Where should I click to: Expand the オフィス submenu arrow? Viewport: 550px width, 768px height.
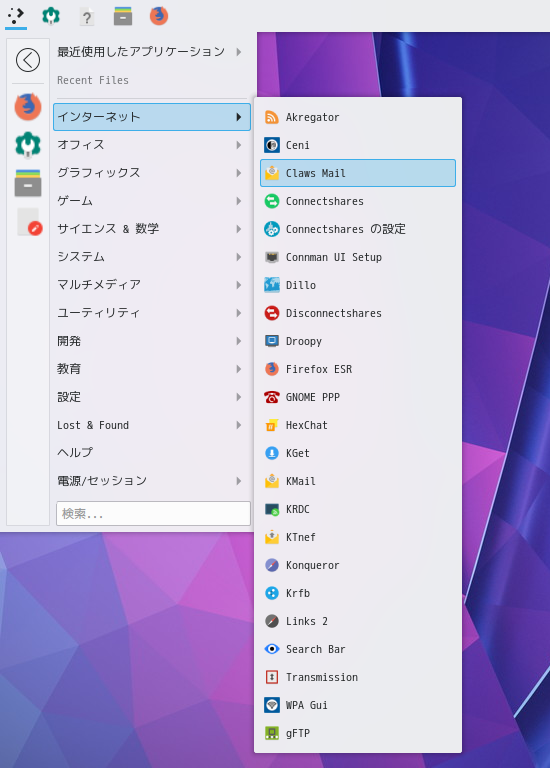(239, 145)
